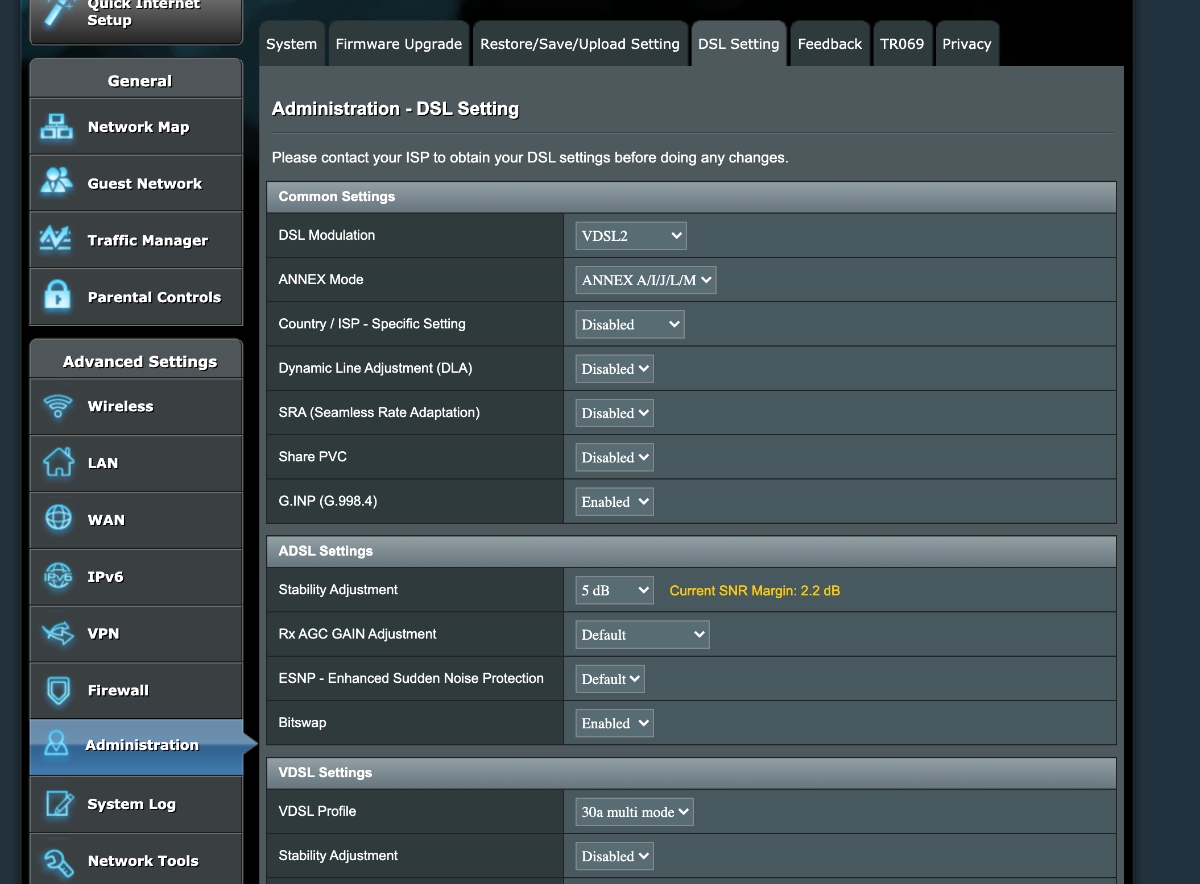The height and width of the screenshot is (884, 1200).
Task: Open the DSL Modulation dropdown
Action: click(631, 236)
